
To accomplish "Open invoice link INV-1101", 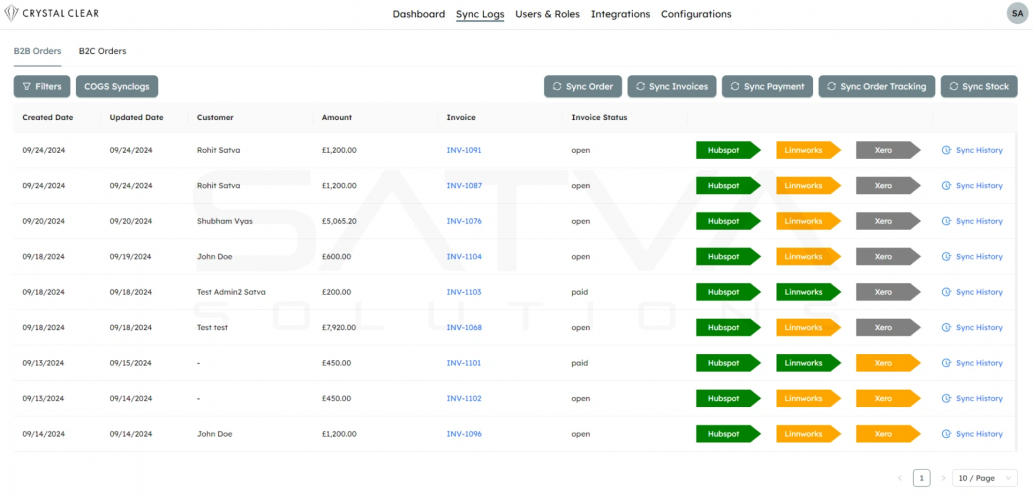I will [464, 363].
